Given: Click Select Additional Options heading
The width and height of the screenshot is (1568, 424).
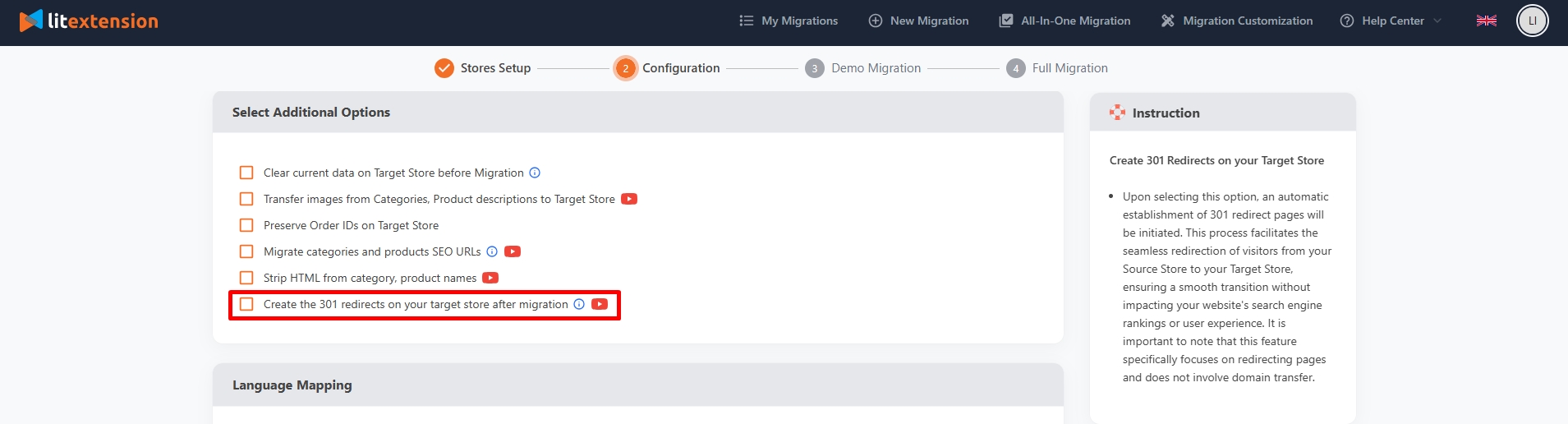Looking at the screenshot, I should pos(311,113).
